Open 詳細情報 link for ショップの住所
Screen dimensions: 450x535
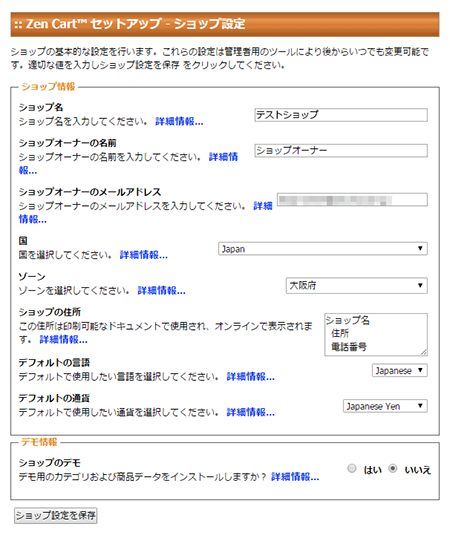pyautogui.click(x=63, y=340)
